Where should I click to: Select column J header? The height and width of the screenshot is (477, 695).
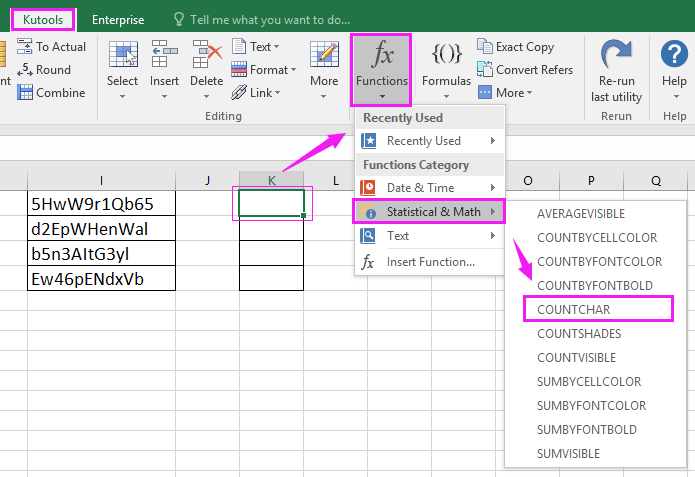tap(207, 180)
